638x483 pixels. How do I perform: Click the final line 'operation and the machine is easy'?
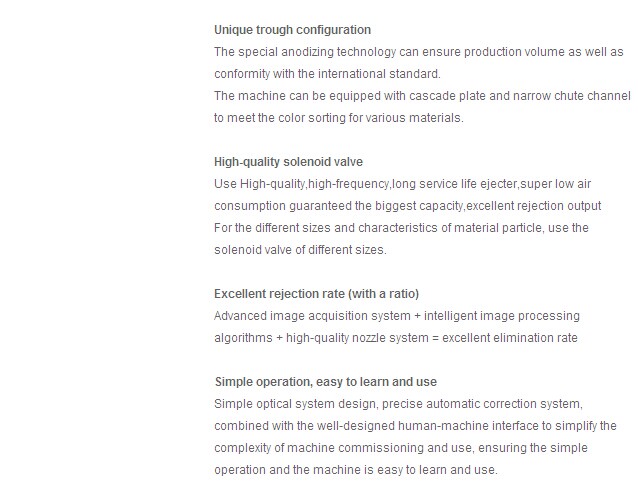click(x=356, y=470)
